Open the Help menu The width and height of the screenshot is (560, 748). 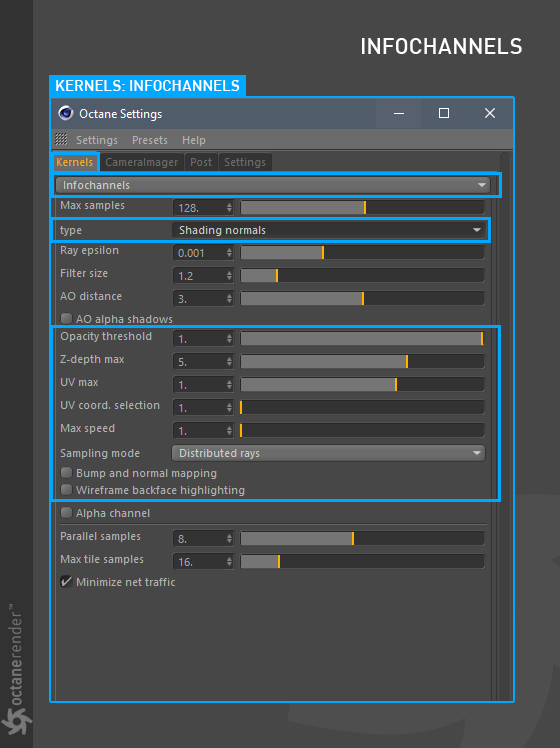[x=194, y=140]
